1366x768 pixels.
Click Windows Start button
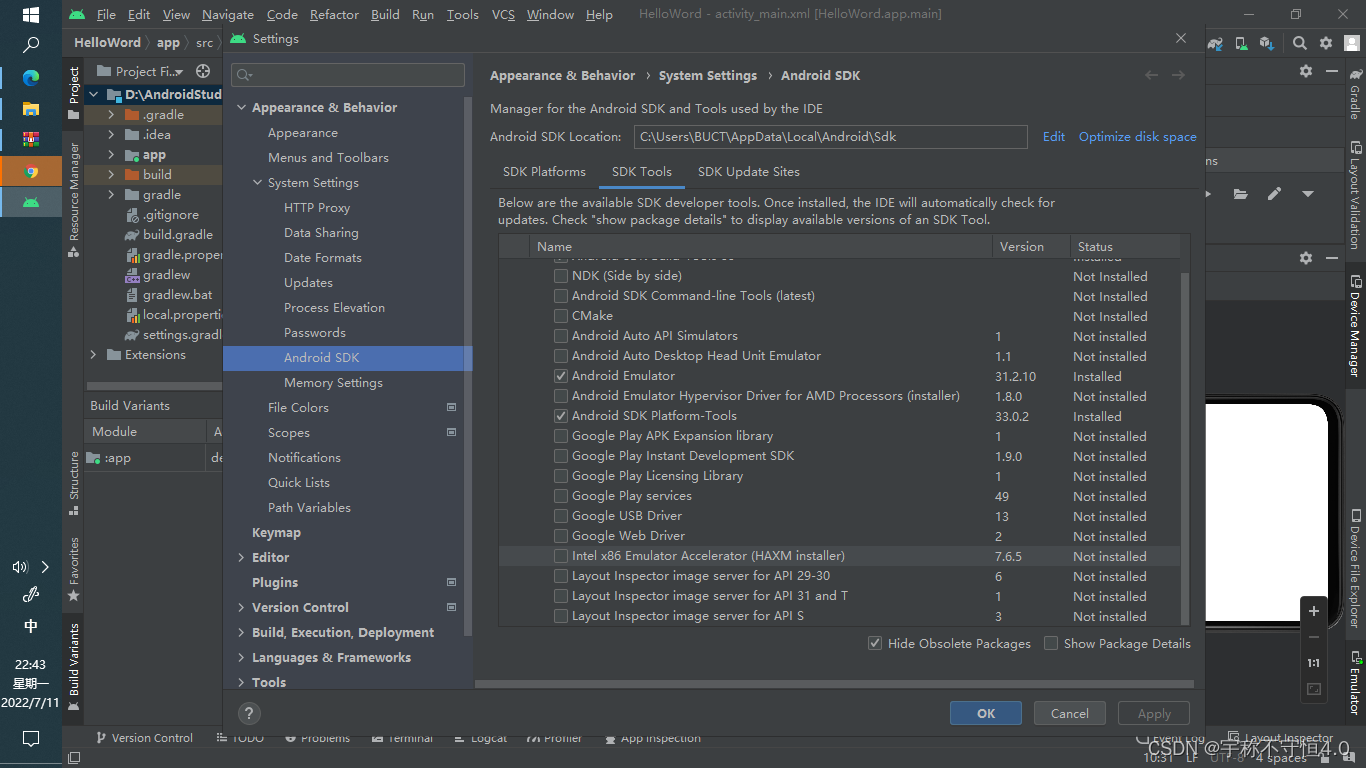[31, 15]
